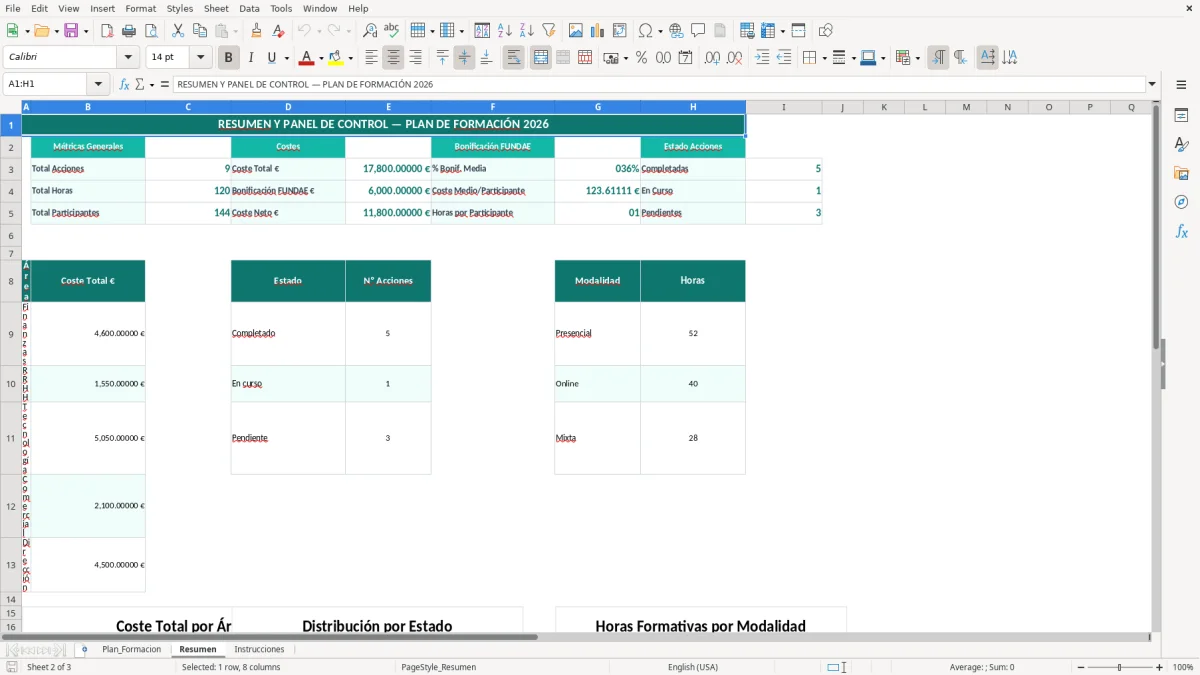Viewport: 1200px width, 675px height.
Task: Open the Styles menu
Action: click(x=180, y=8)
